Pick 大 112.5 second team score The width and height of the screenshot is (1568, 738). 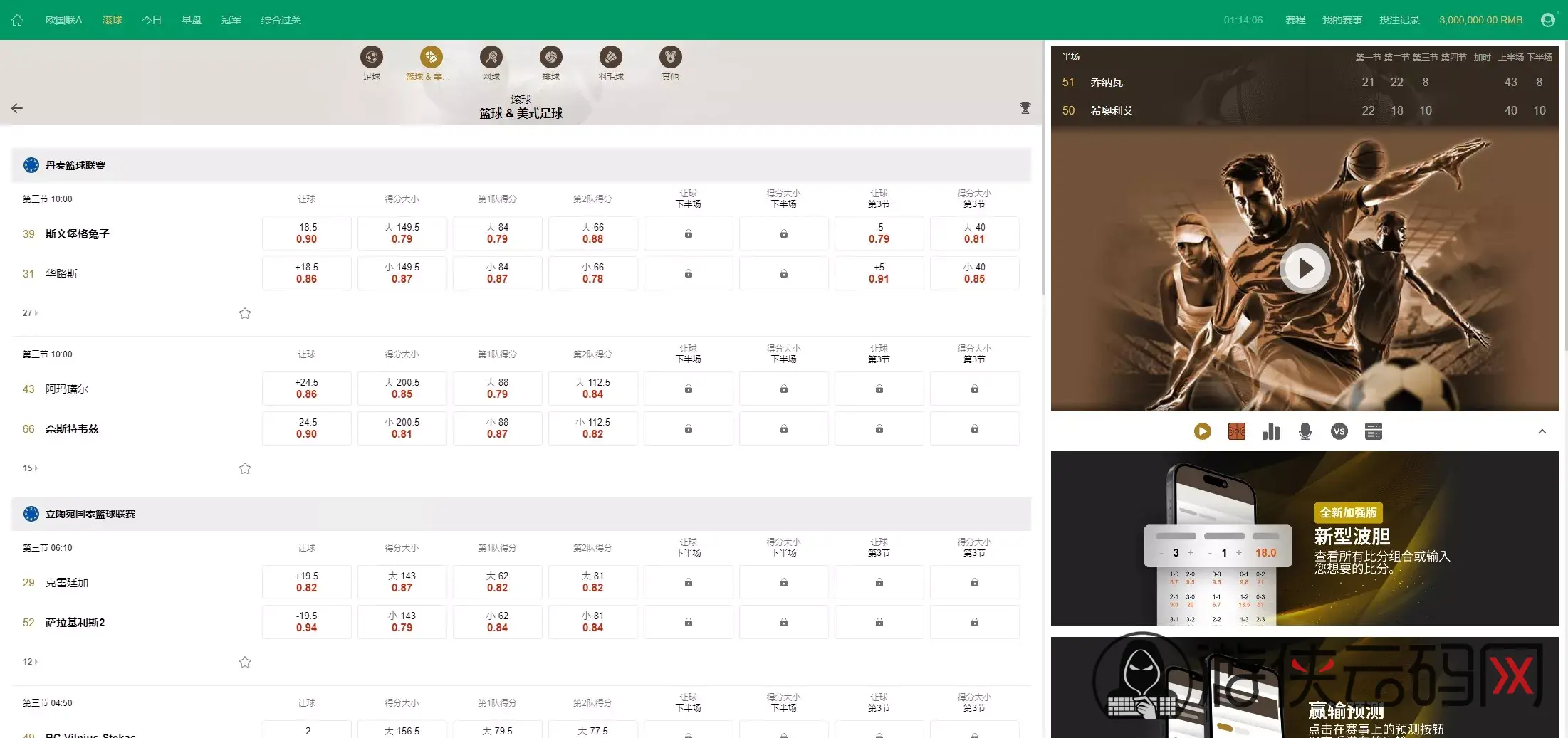(593, 389)
